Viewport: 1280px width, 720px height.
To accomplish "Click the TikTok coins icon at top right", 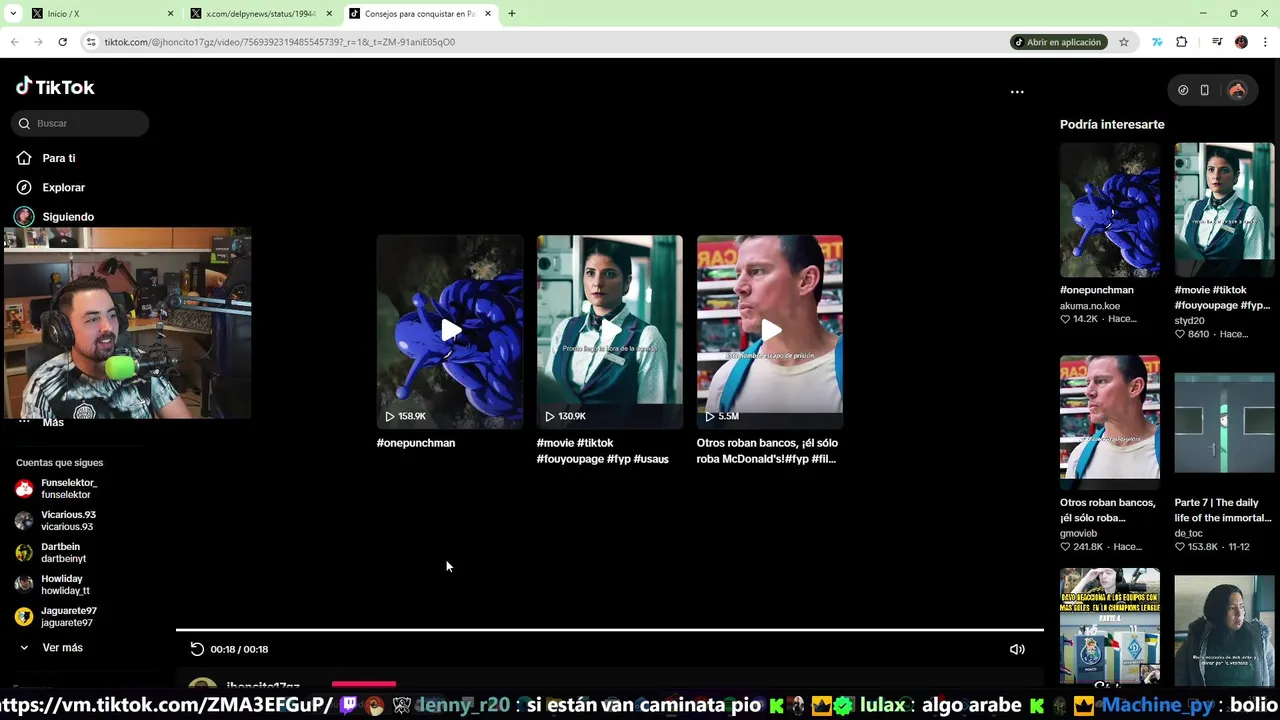I will (x=1183, y=90).
